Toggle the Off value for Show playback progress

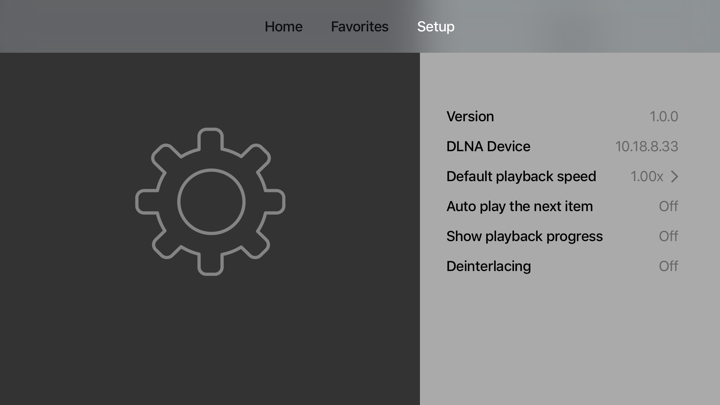click(x=668, y=236)
